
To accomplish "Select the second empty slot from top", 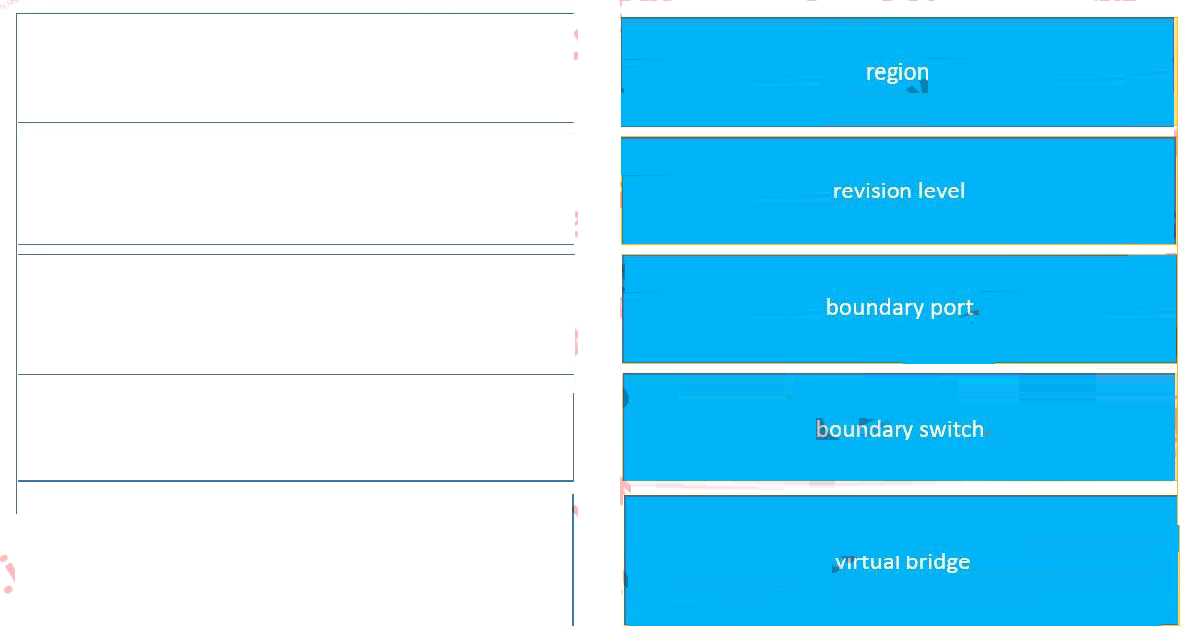I will click(295, 183).
